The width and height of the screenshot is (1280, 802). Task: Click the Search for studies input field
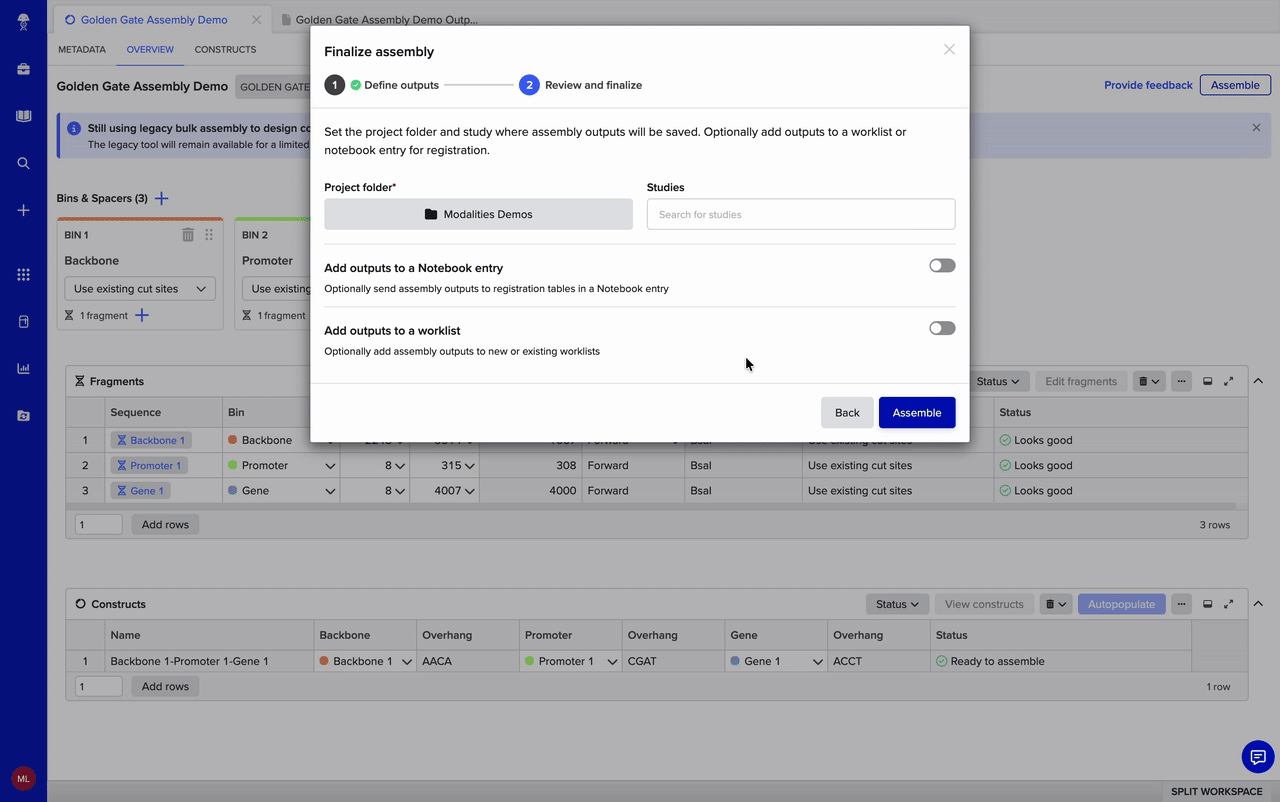point(800,213)
